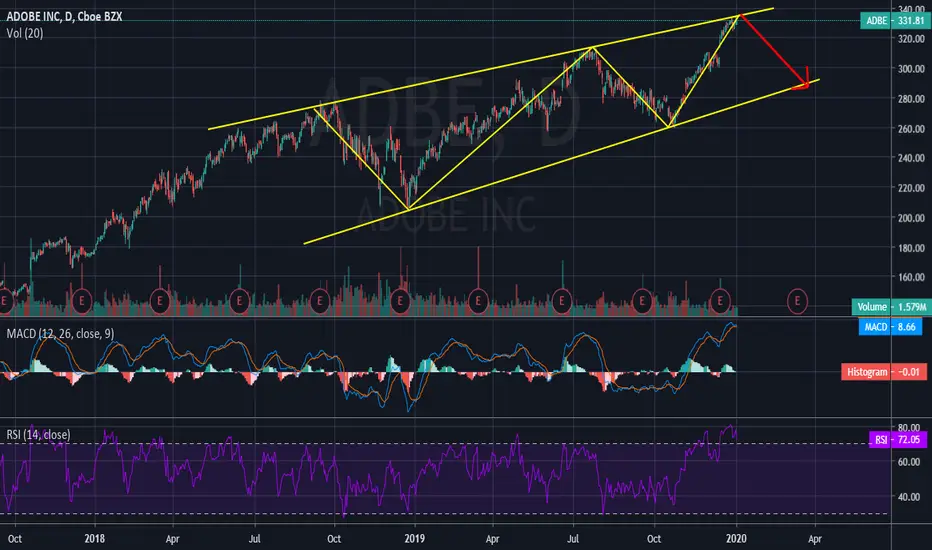Click the ADOBE INC, D, Cboe BZX title
Viewport: 932px width, 550px height.
tap(64, 17)
